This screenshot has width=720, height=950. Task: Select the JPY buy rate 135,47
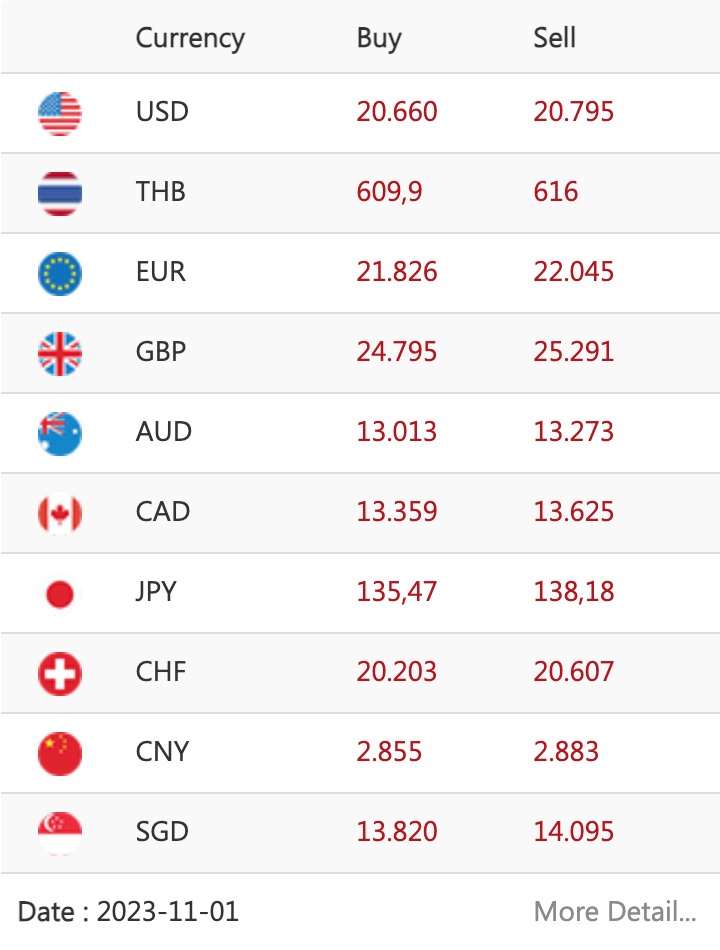pyautogui.click(x=396, y=592)
